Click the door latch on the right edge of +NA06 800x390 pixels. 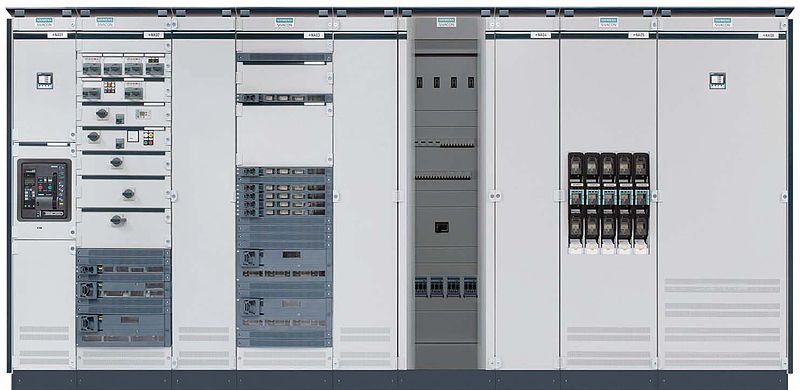(x=784, y=196)
